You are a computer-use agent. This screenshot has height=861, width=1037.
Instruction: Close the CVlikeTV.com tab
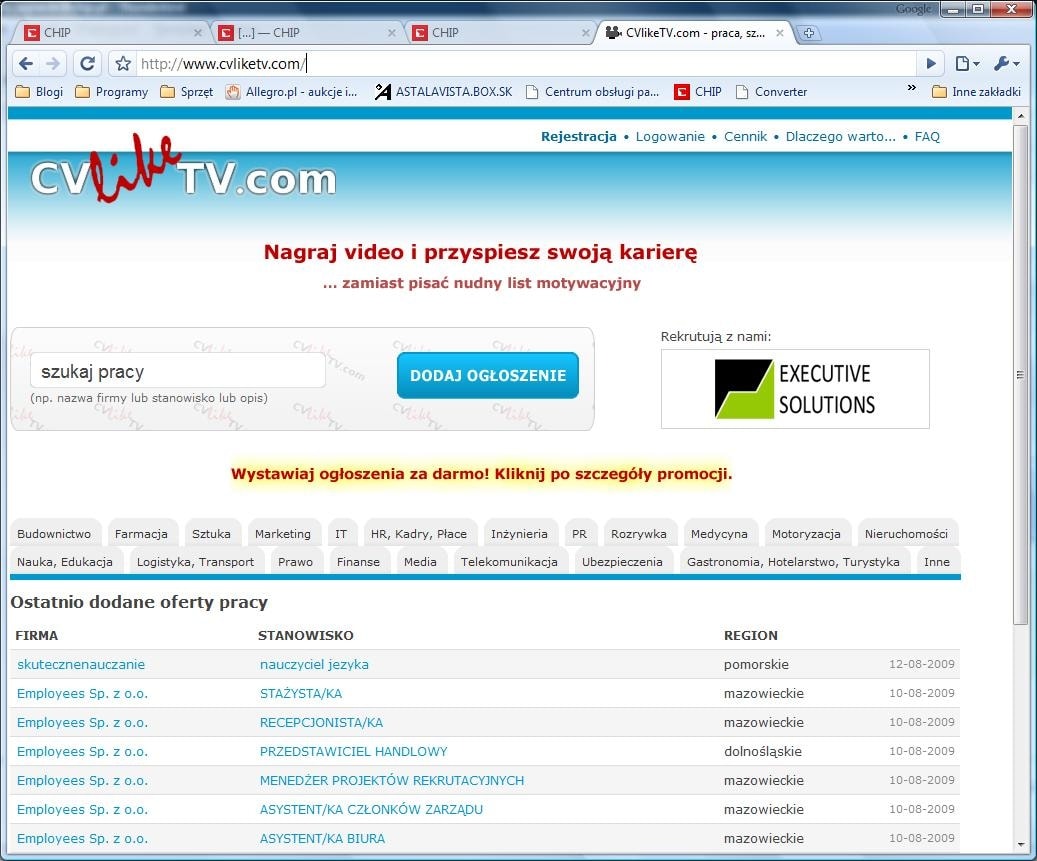pyautogui.click(x=780, y=32)
